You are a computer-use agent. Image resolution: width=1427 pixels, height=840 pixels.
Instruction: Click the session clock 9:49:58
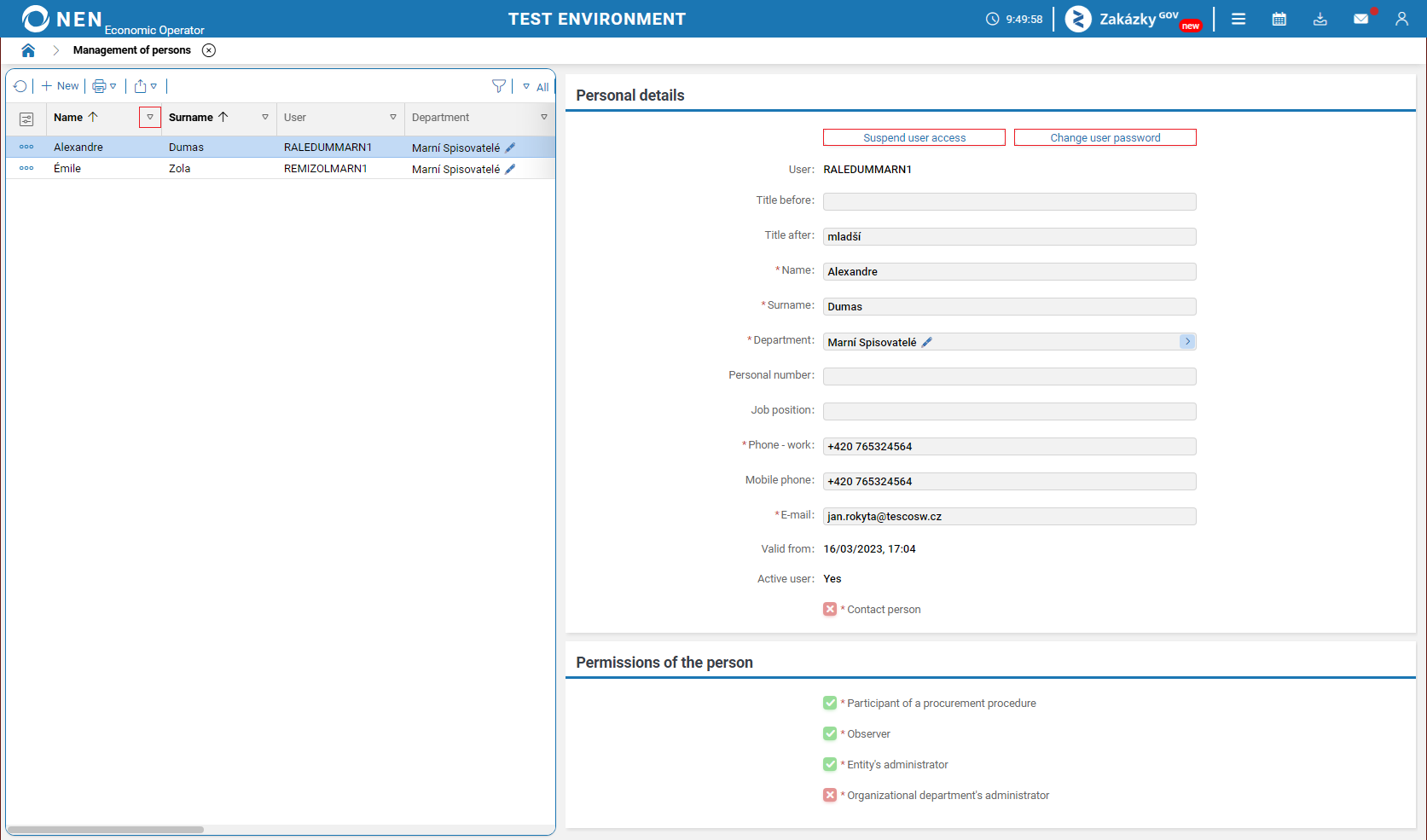tap(1014, 19)
